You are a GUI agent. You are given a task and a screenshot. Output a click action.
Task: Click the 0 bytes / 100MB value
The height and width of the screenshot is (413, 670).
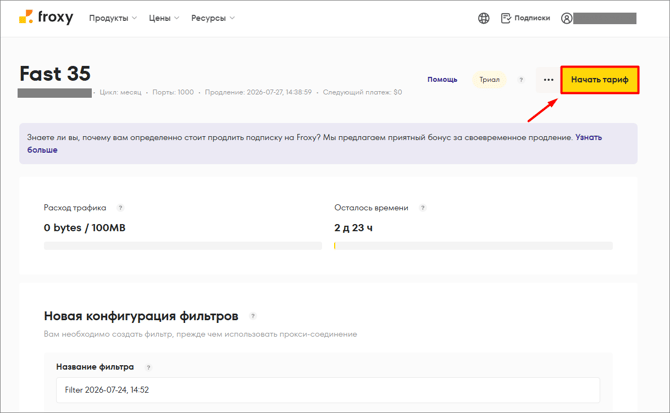[x=85, y=228]
